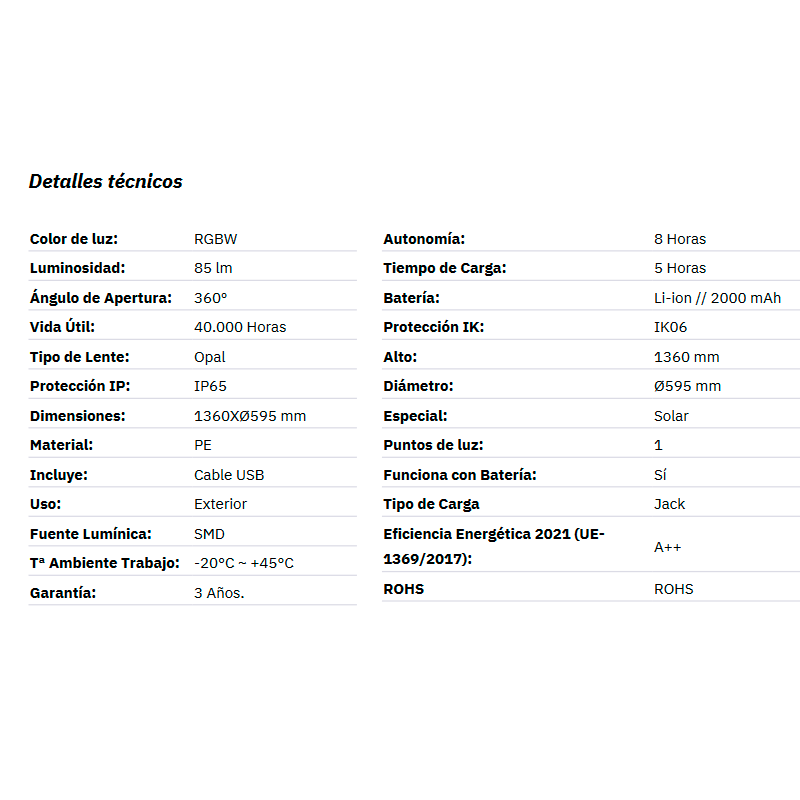Click the A++ energy efficiency value
Screen dimensions: 800x800
point(667,547)
